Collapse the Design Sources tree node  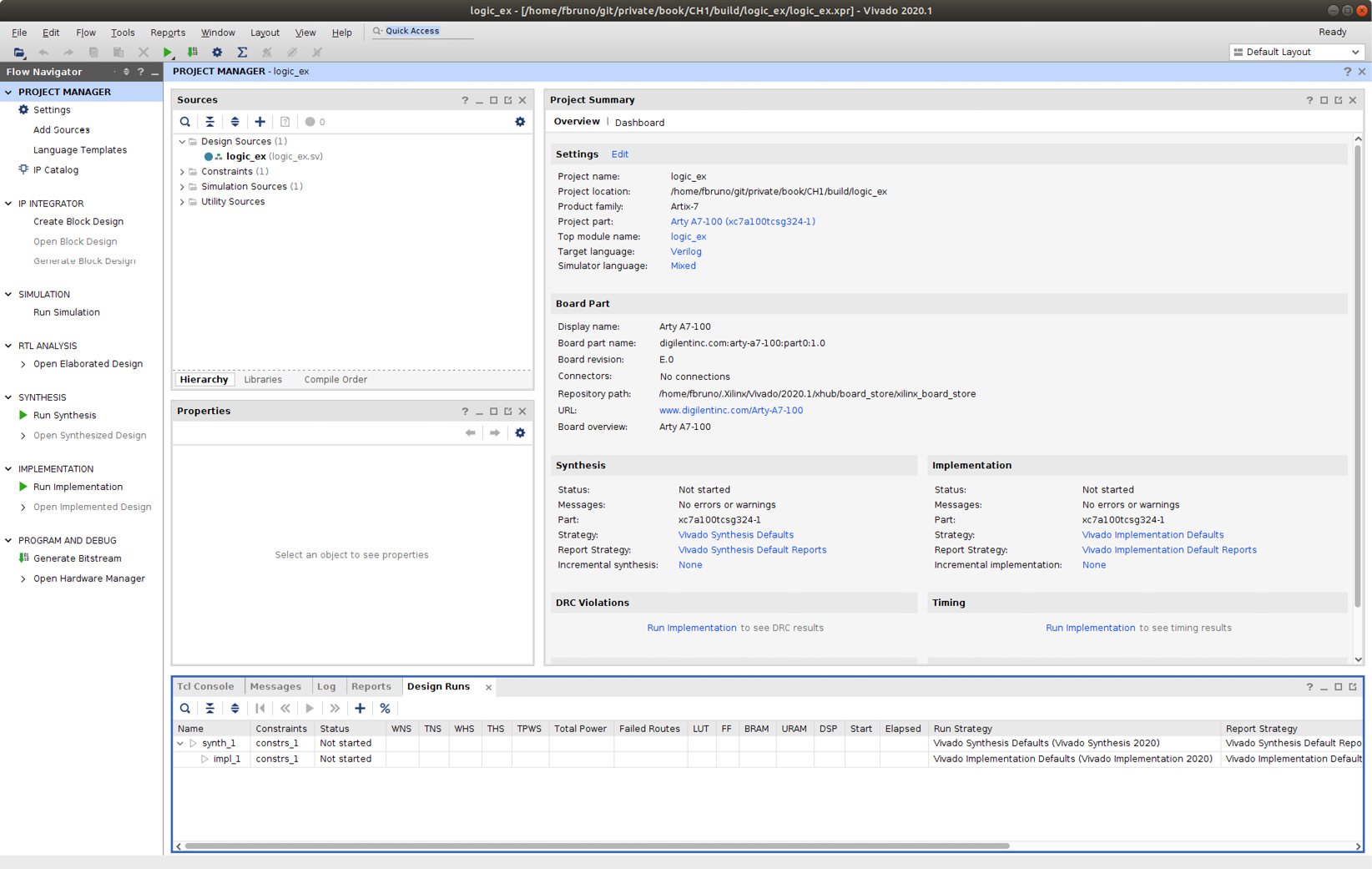[x=182, y=141]
